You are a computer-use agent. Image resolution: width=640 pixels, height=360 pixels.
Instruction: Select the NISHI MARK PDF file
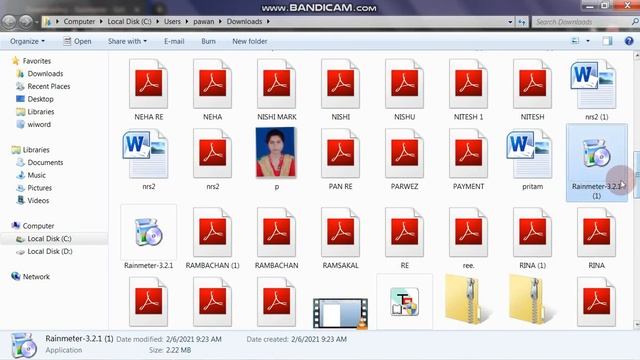[x=277, y=90]
